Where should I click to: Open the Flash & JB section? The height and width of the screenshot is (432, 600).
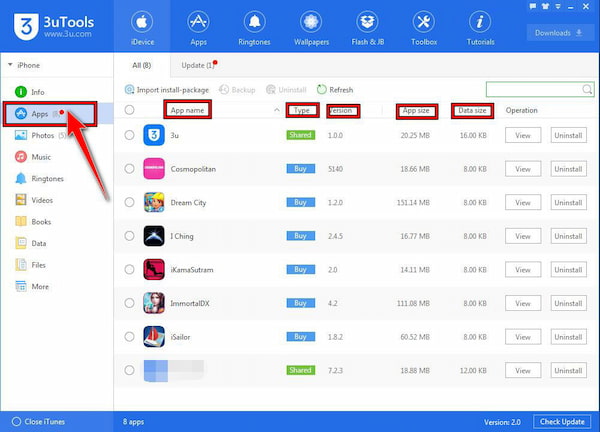[x=367, y=28]
